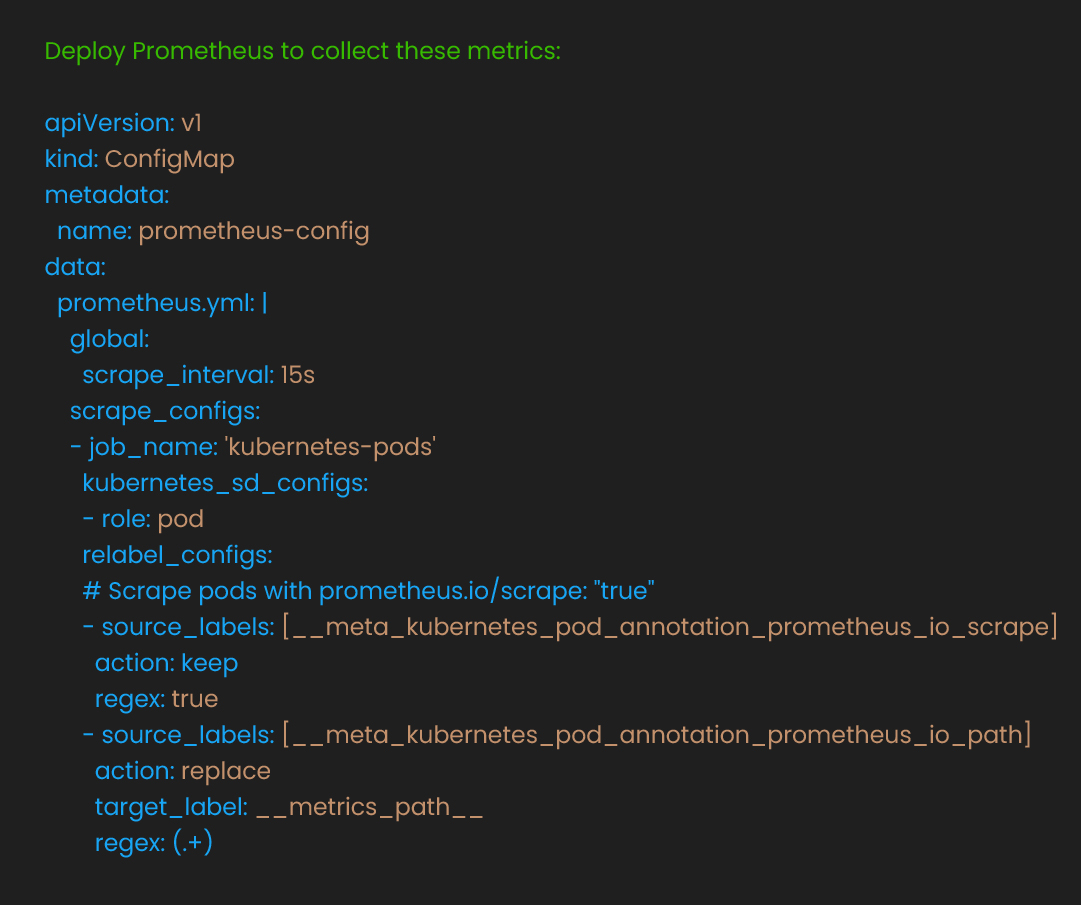Click the prometheus_io_path source label

(657, 735)
